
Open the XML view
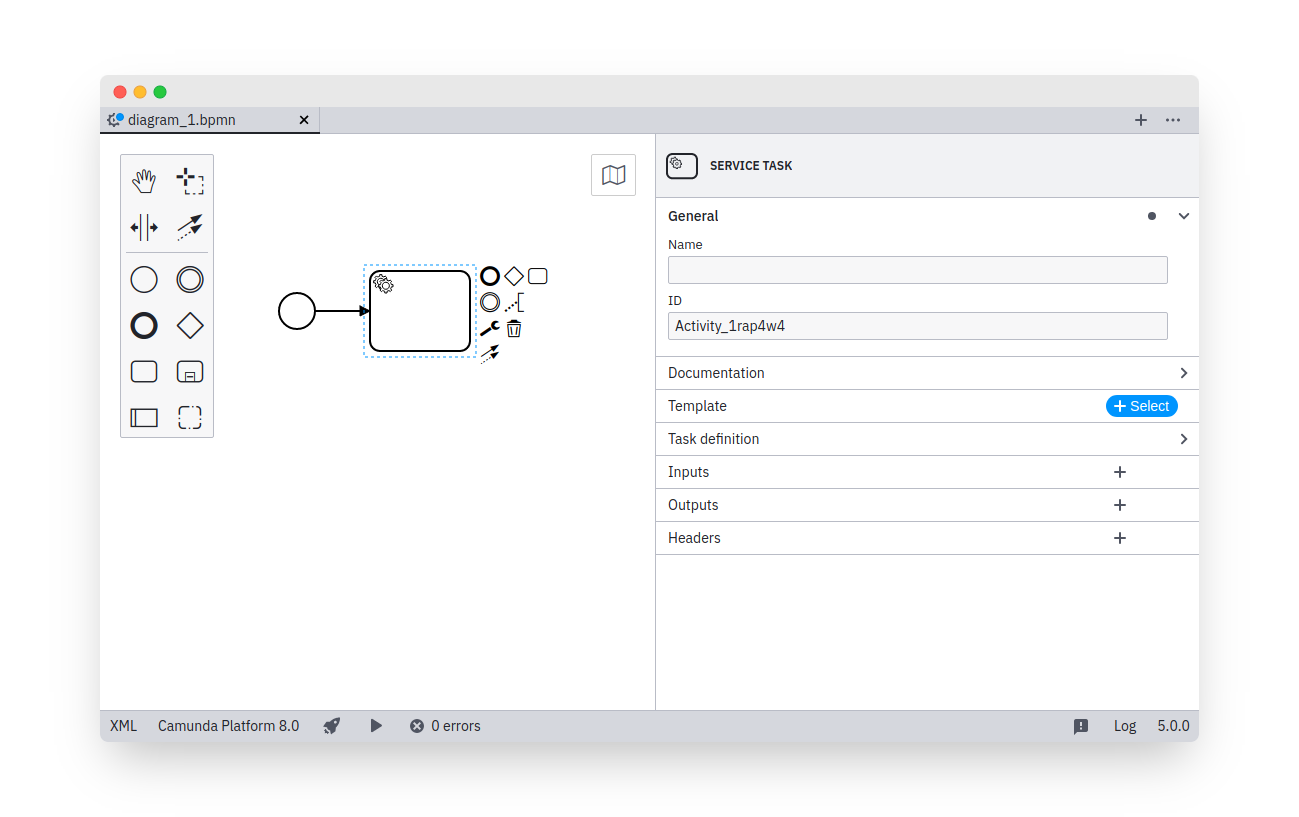[123, 726]
